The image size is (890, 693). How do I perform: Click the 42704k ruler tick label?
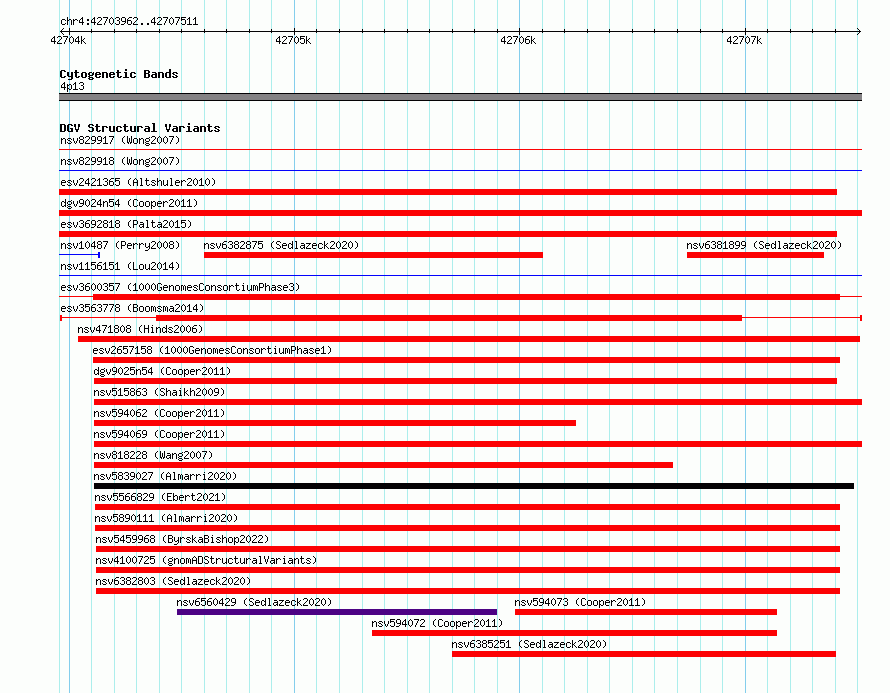tap(68, 40)
